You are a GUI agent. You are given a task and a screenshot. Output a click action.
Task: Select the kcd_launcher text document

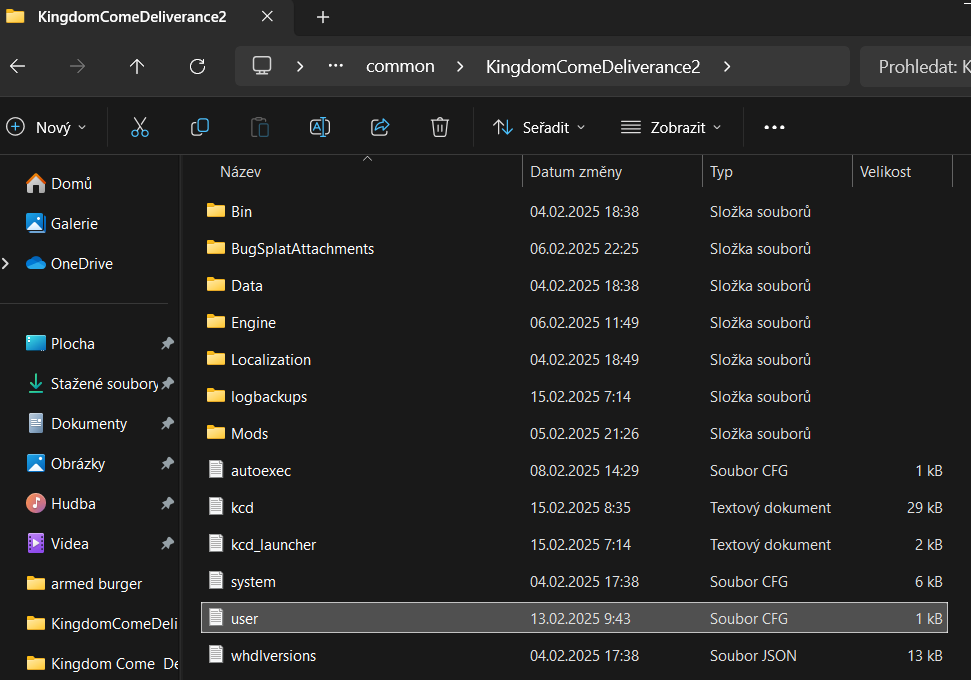574,545
